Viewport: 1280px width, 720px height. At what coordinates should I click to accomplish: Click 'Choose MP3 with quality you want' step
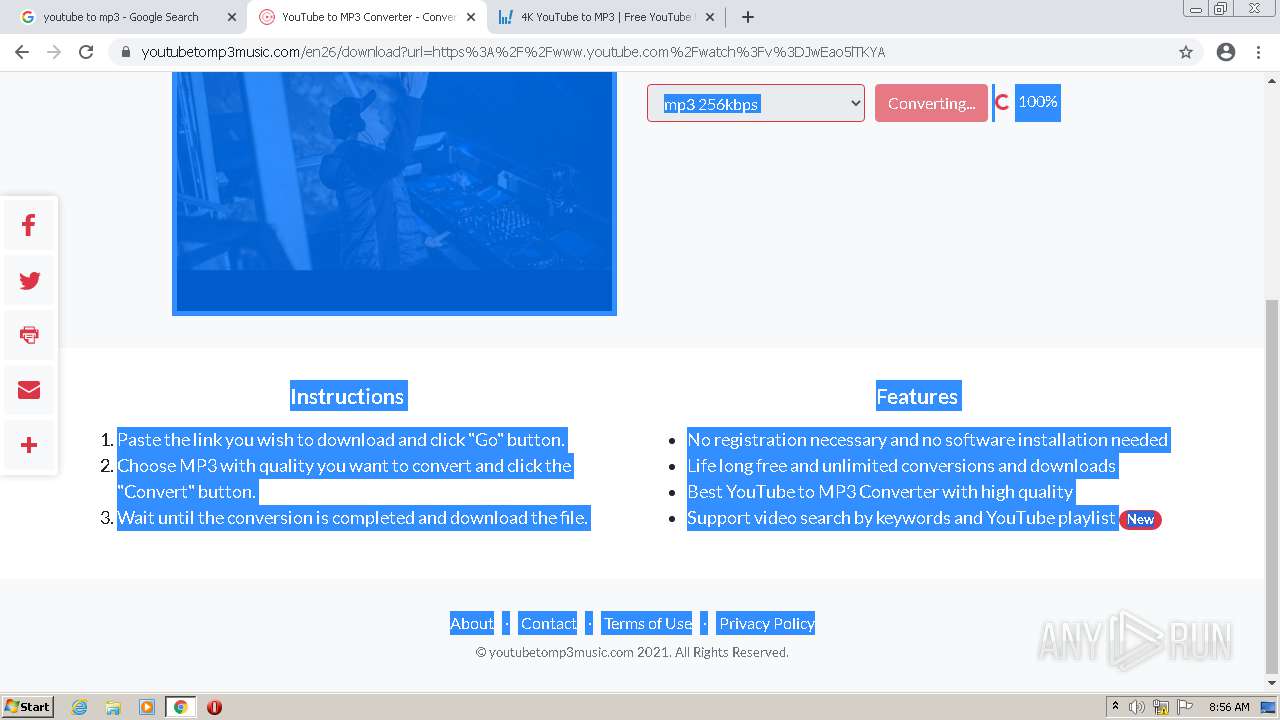coord(345,478)
